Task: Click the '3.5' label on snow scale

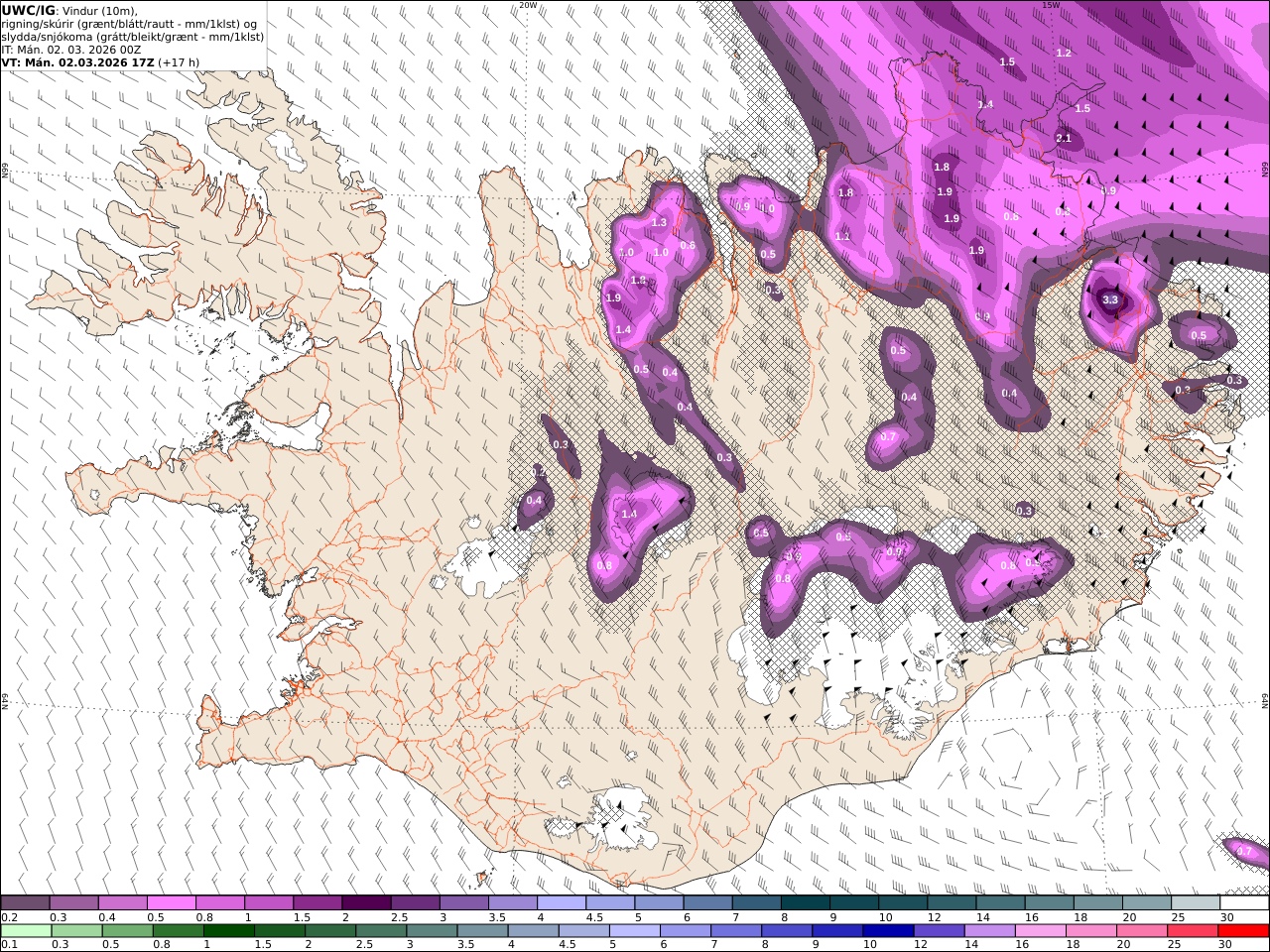Action: click(x=497, y=917)
